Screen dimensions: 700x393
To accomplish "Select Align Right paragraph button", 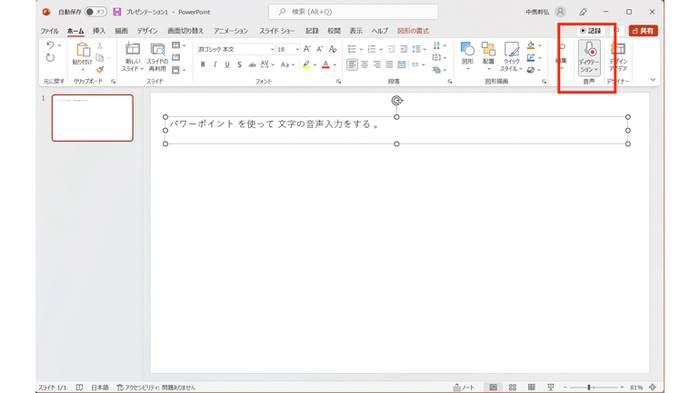I will click(377, 65).
